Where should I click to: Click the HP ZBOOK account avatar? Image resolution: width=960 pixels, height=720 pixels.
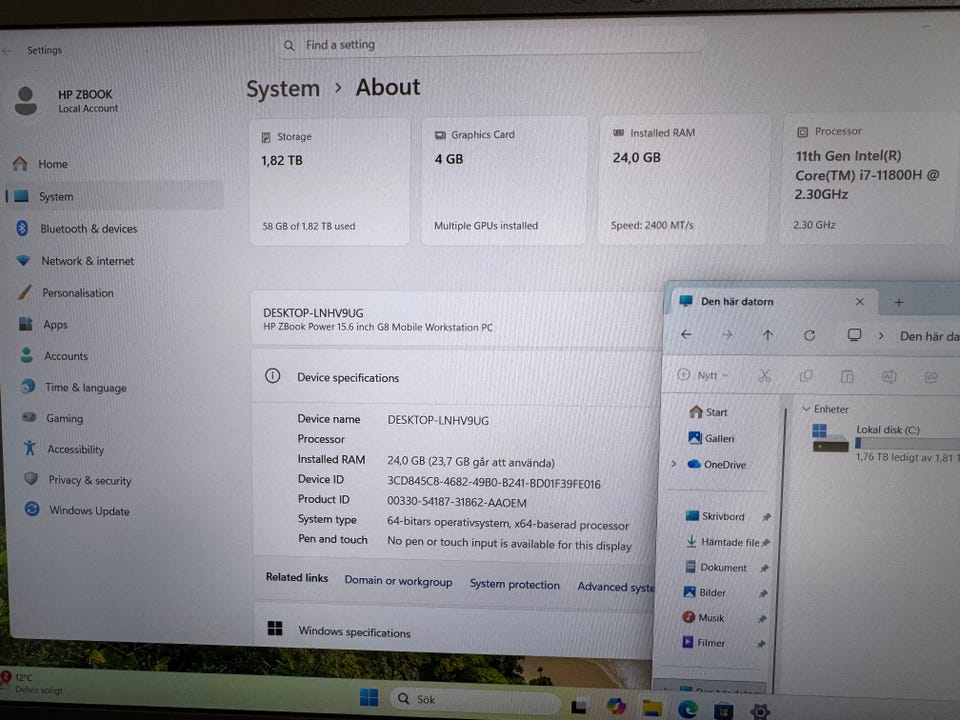(x=26, y=101)
